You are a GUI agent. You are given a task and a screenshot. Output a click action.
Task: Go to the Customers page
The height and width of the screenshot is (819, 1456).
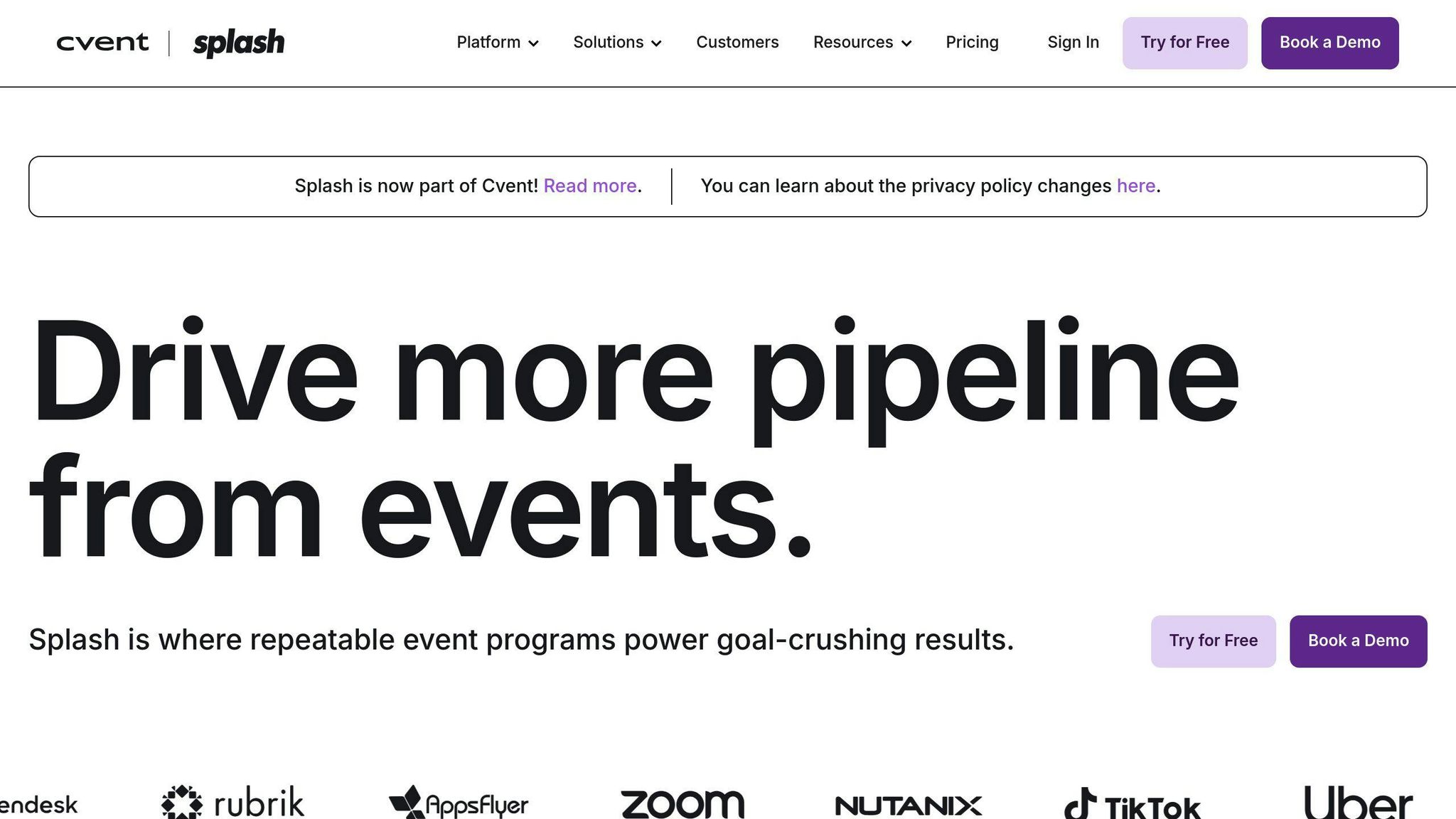[737, 43]
